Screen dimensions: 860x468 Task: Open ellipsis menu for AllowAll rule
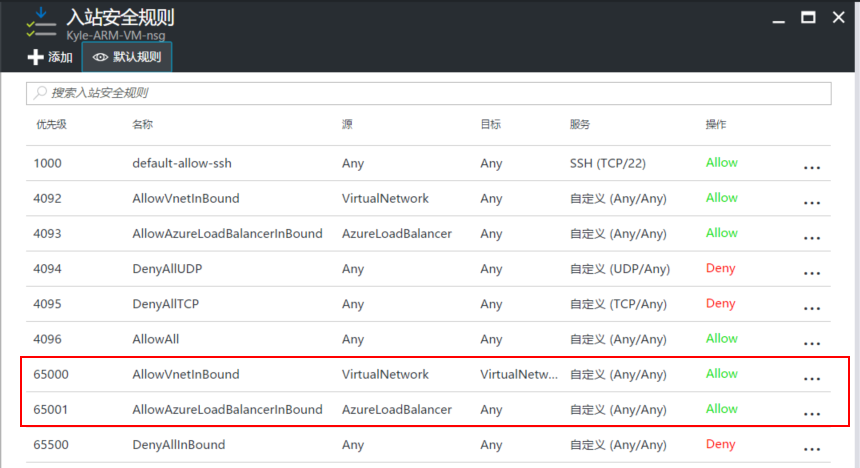pos(812,342)
